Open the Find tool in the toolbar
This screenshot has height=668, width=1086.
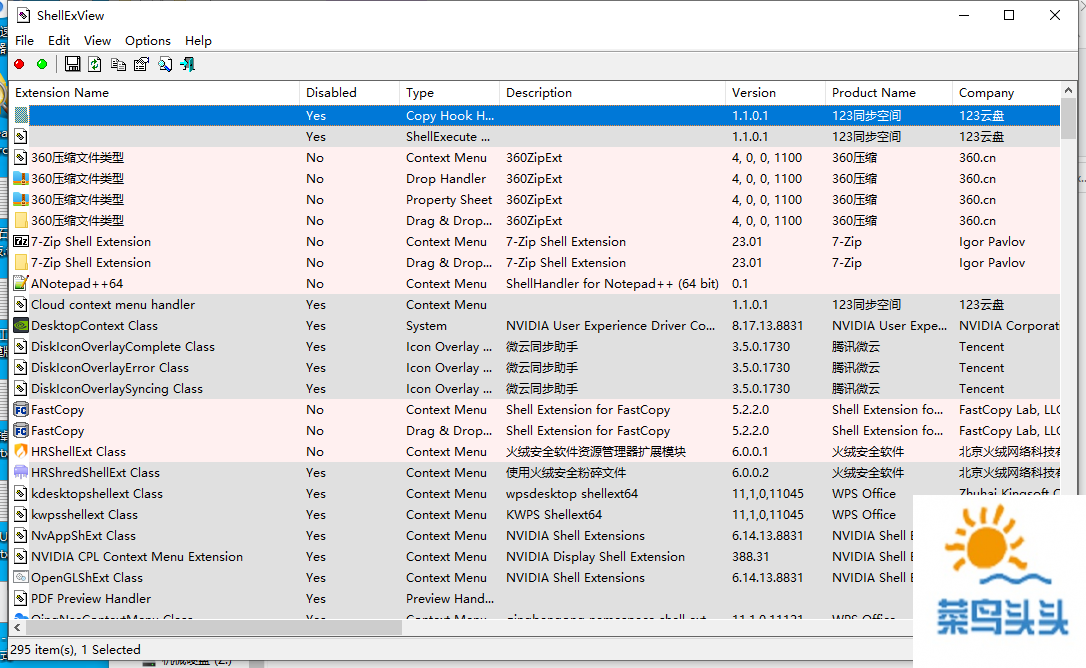[165, 64]
